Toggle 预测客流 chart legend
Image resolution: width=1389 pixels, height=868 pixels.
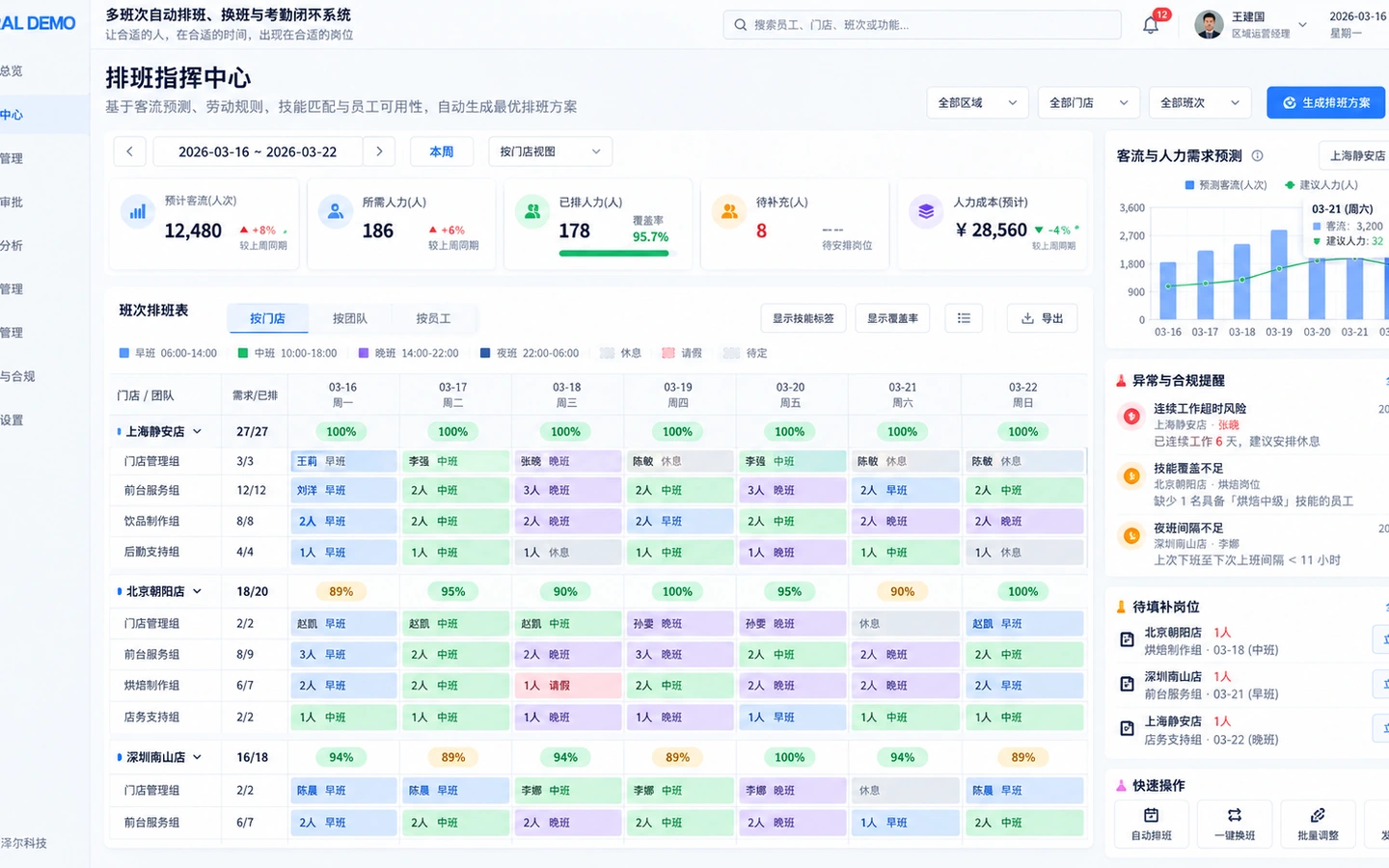[x=1226, y=185]
